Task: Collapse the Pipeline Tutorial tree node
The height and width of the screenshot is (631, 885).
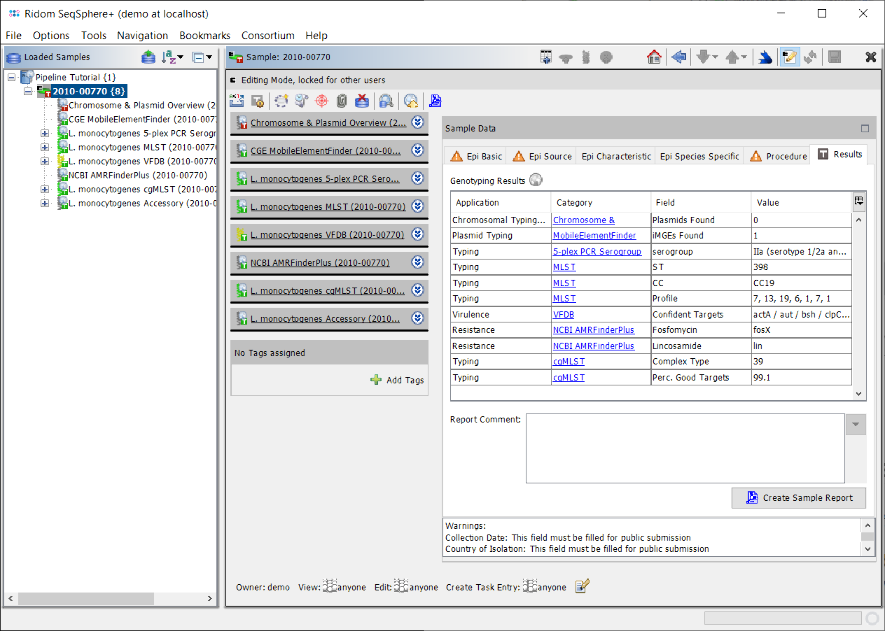Action: pyautogui.click(x=10, y=77)
